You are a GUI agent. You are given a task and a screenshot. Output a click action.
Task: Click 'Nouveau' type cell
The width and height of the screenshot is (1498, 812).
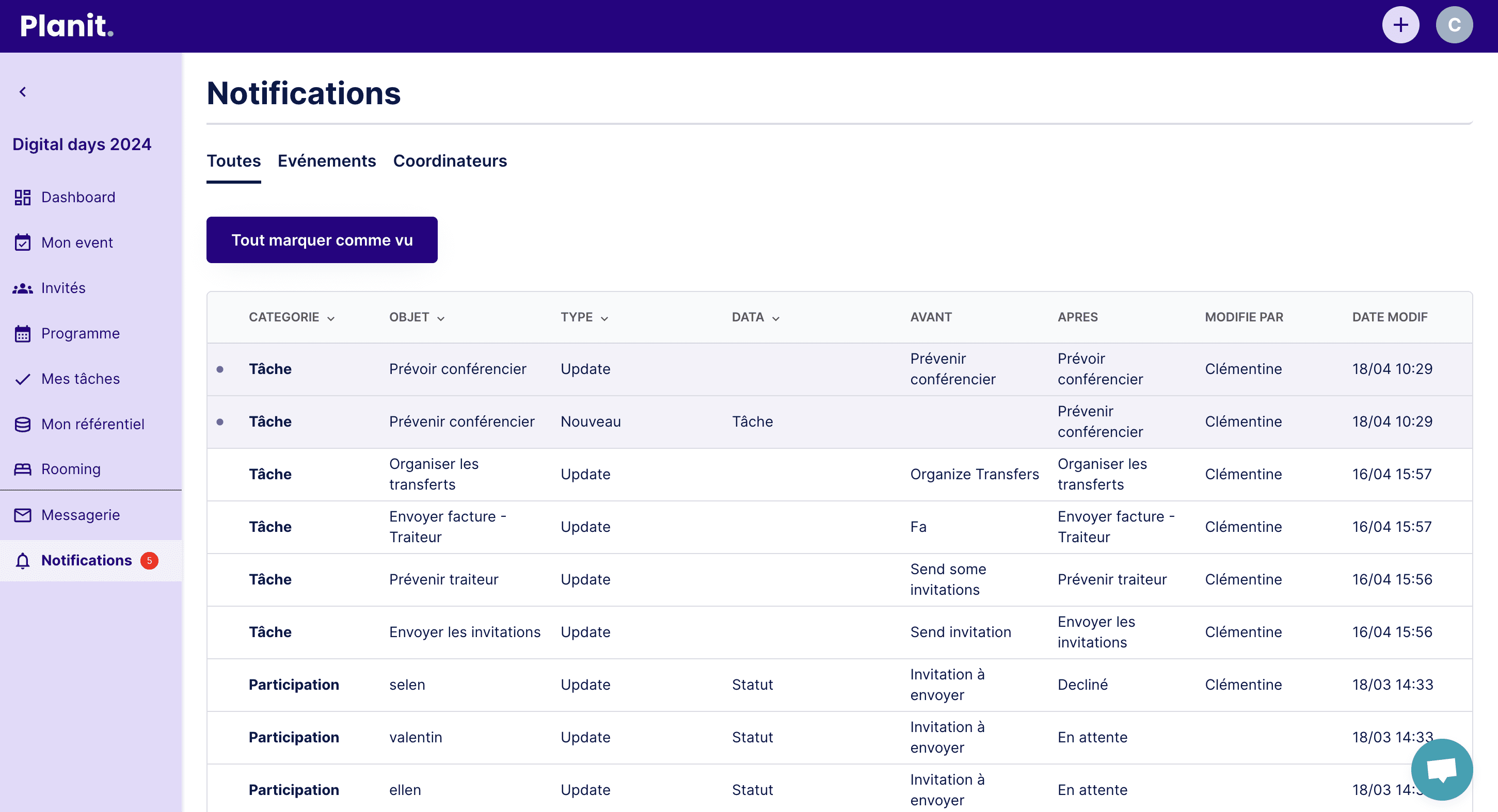590,422
